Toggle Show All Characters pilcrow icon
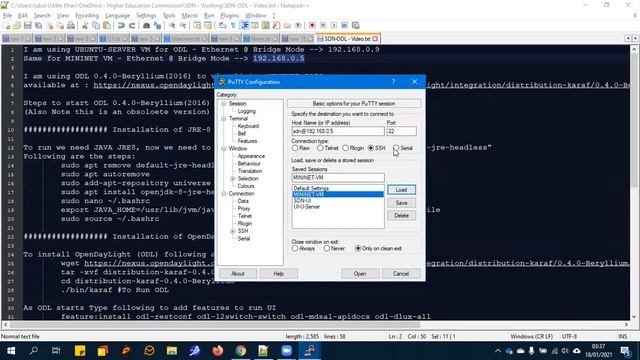 click(x=233, y=25)
